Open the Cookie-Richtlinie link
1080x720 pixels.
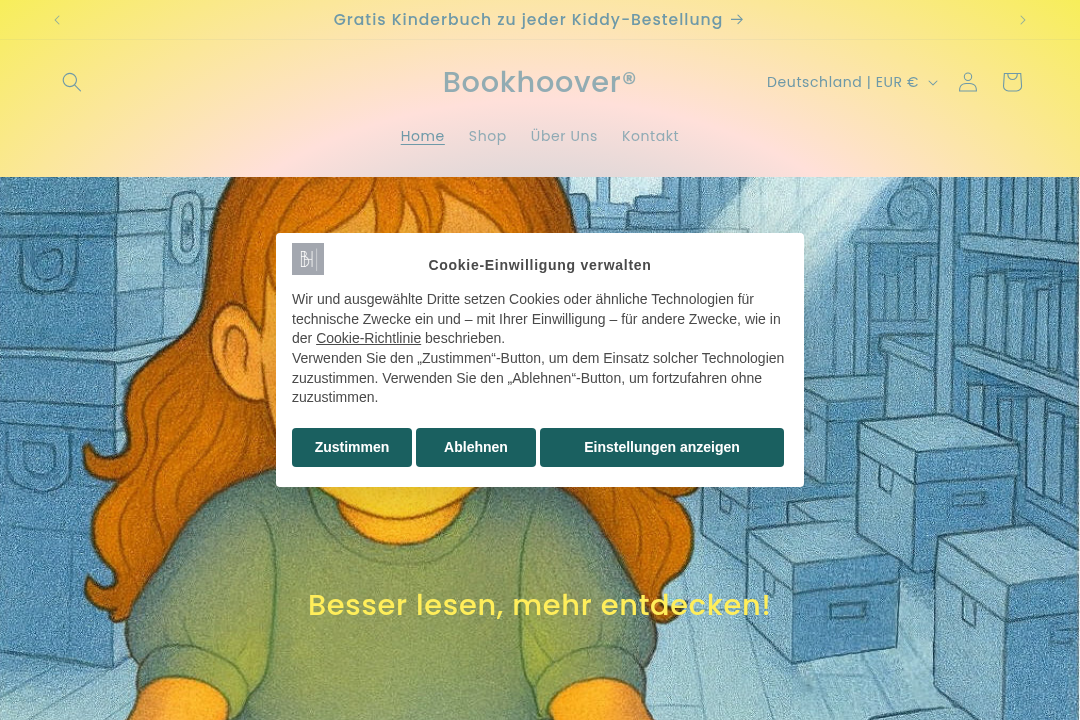[x=368, y=338]
